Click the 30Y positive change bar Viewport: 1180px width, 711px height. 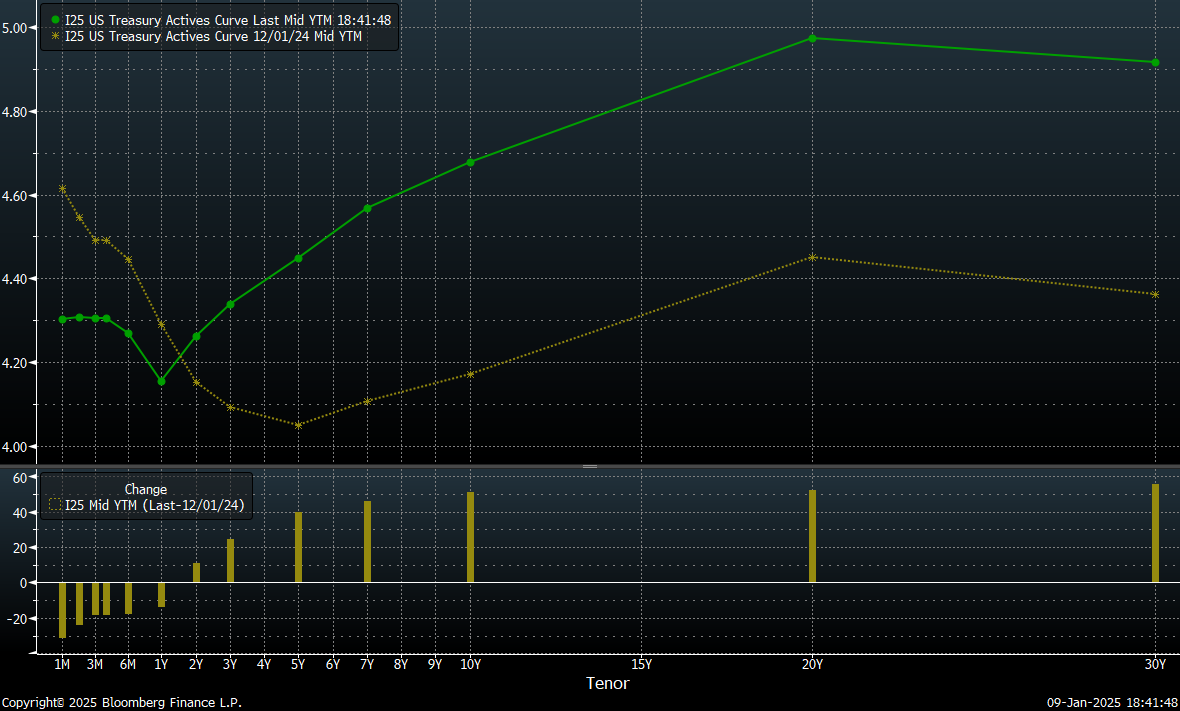[1156, 533]
